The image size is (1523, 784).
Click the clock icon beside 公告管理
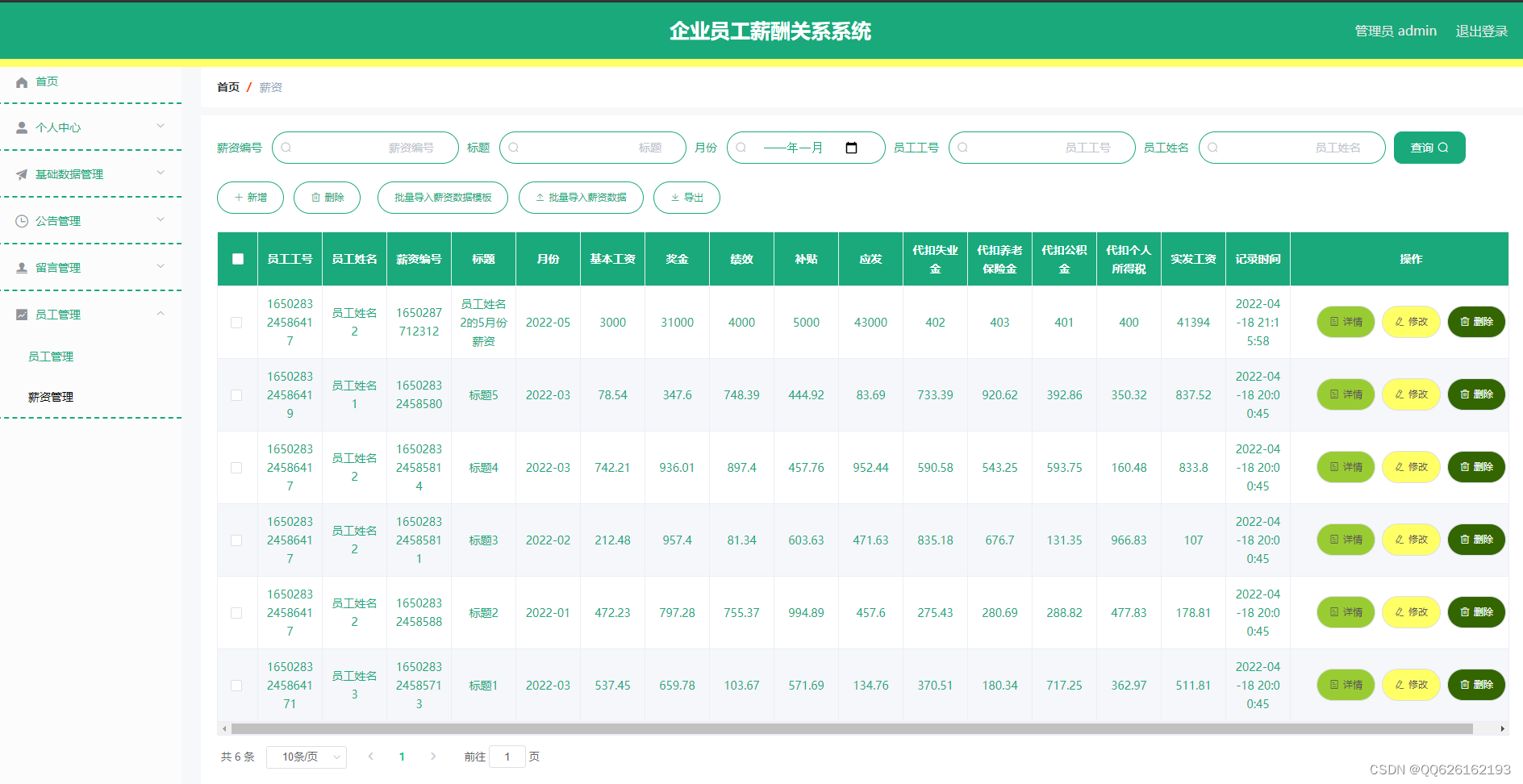point(22,221)
